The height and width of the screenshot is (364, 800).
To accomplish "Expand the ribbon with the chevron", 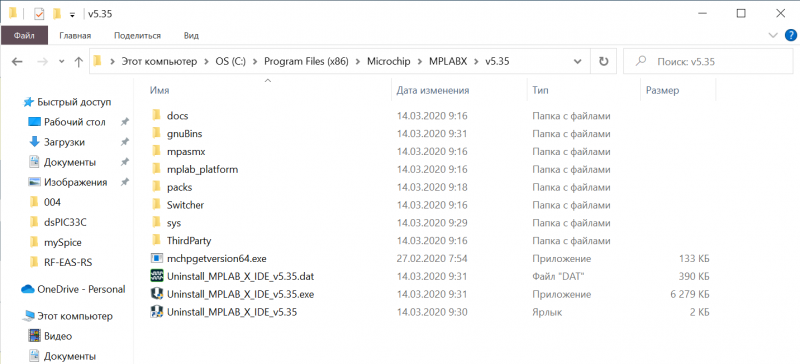I will pyautogui.click(x=772, y=35).
